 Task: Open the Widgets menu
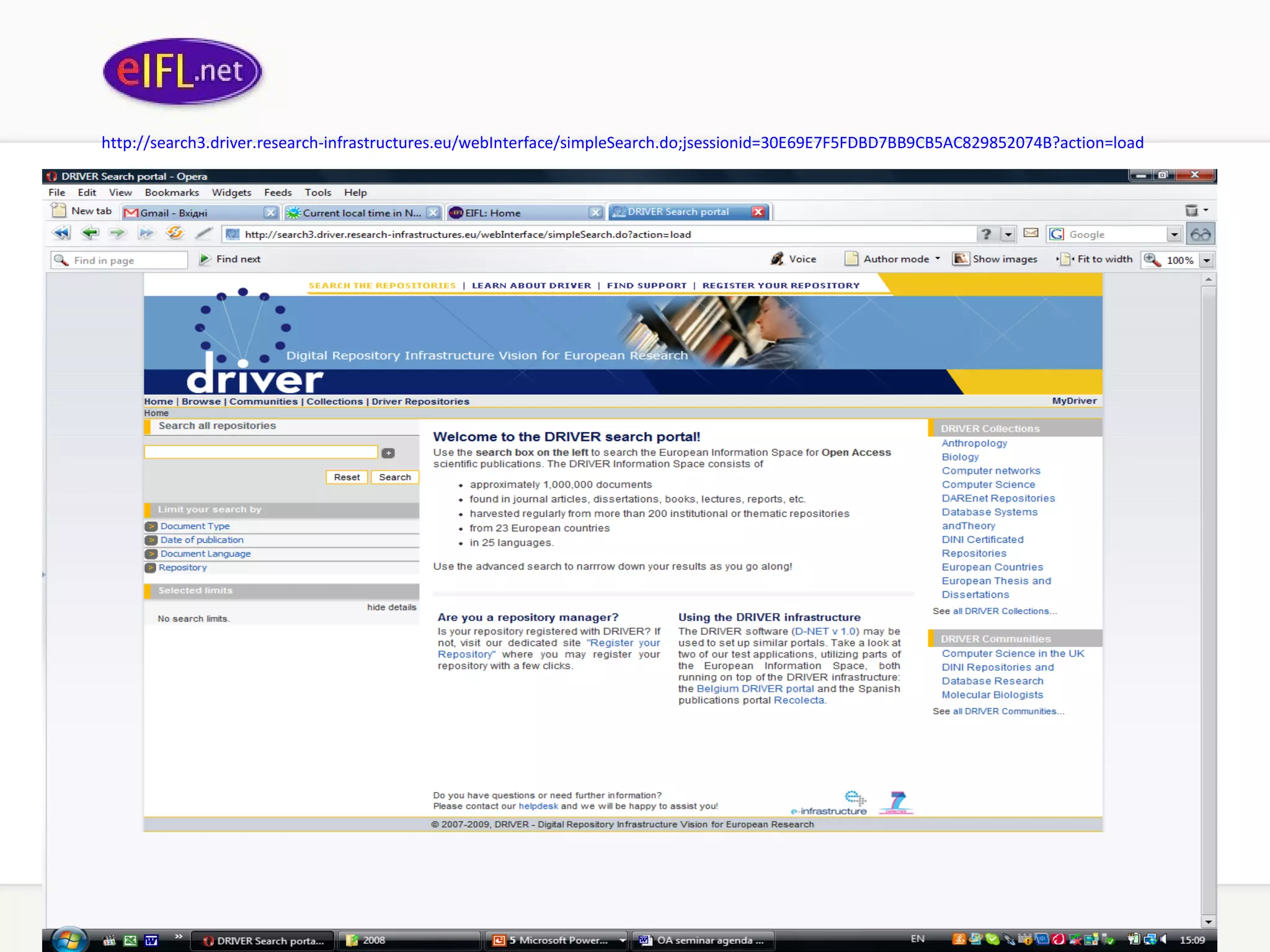(x=231, y=192)
